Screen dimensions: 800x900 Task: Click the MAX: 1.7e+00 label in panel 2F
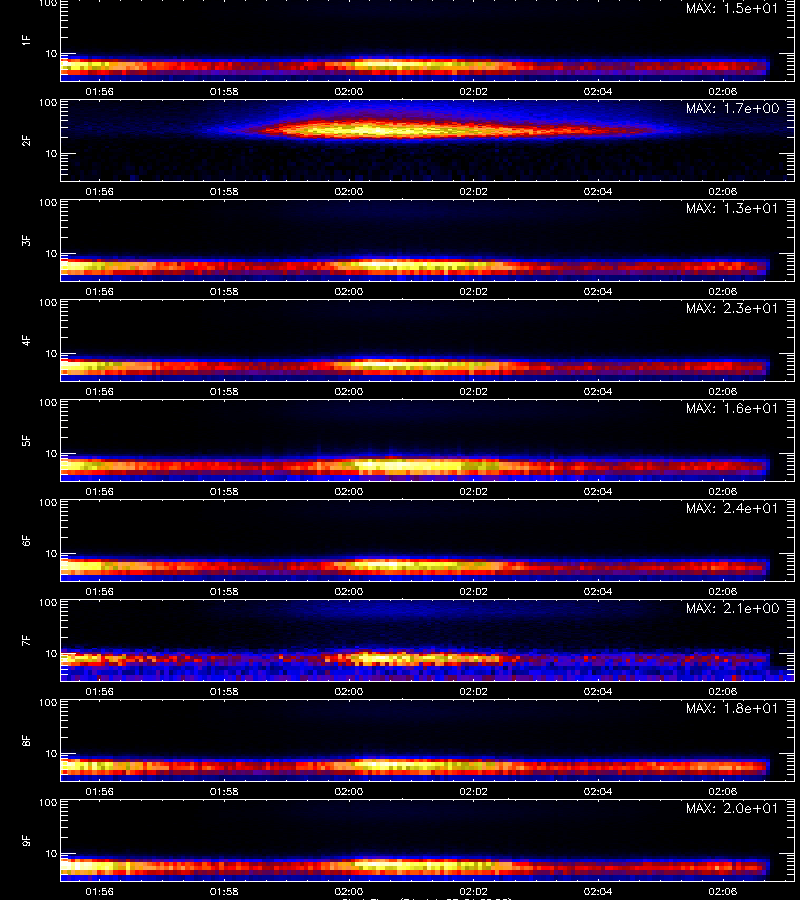pos(732,108)
